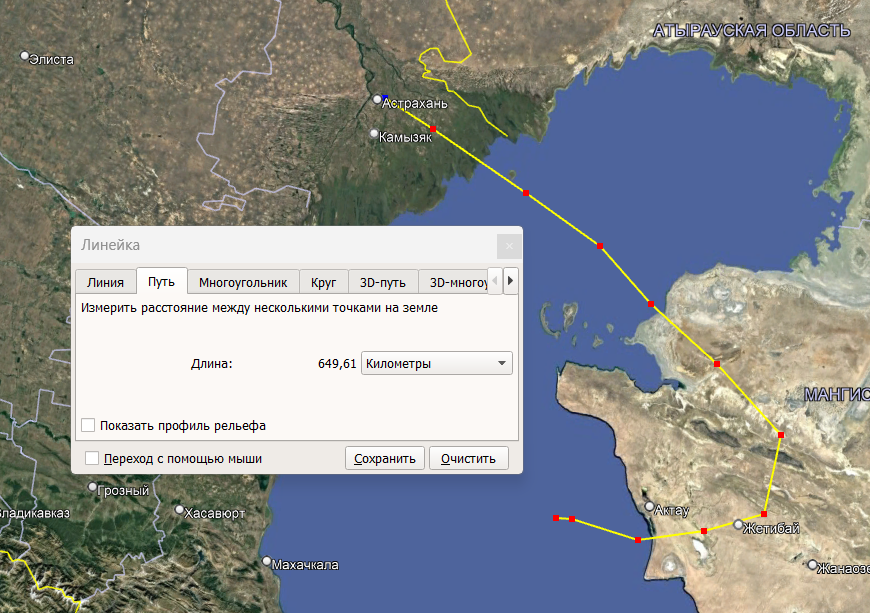Click the Жетибай city marker
Image resolution: width=870 pixels, height=613 pixels.
point(738,524)
